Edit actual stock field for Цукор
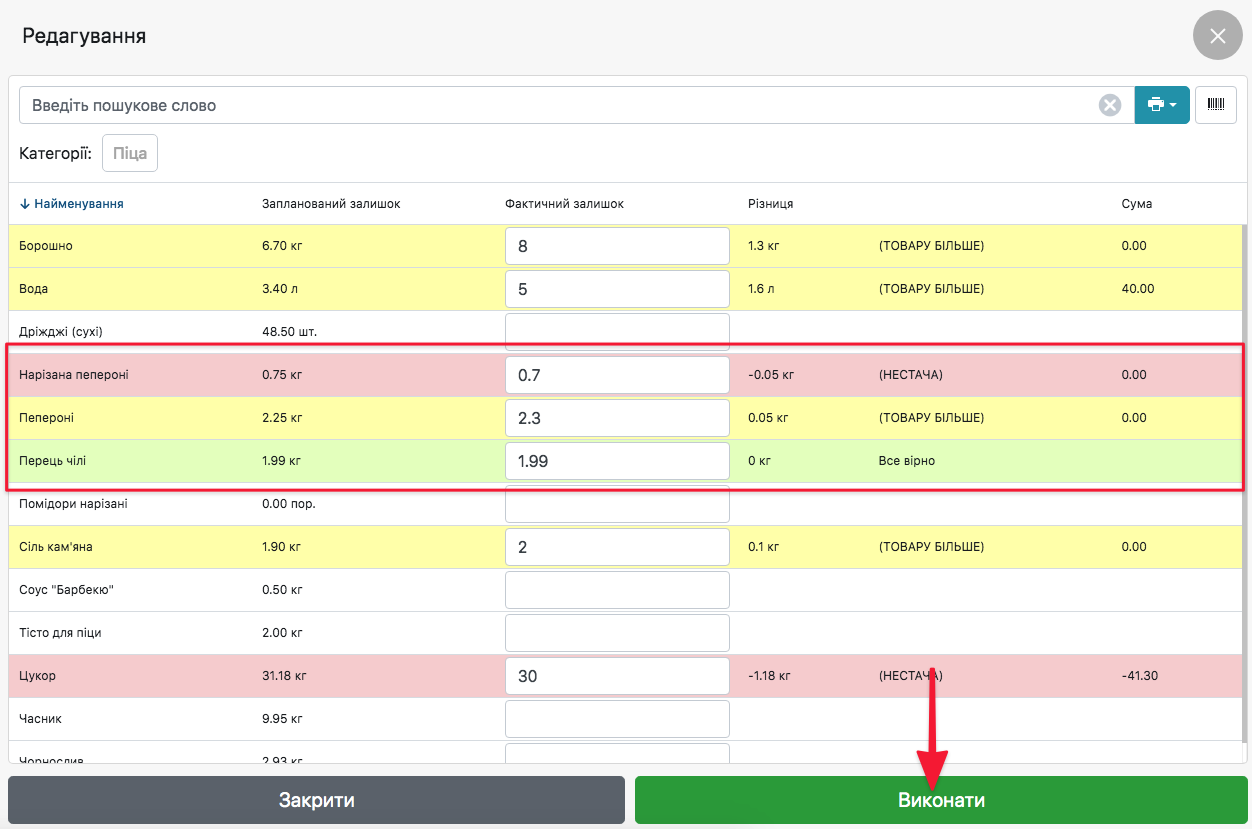Screen dimensions: 1252x829 [x=617, y=676]
